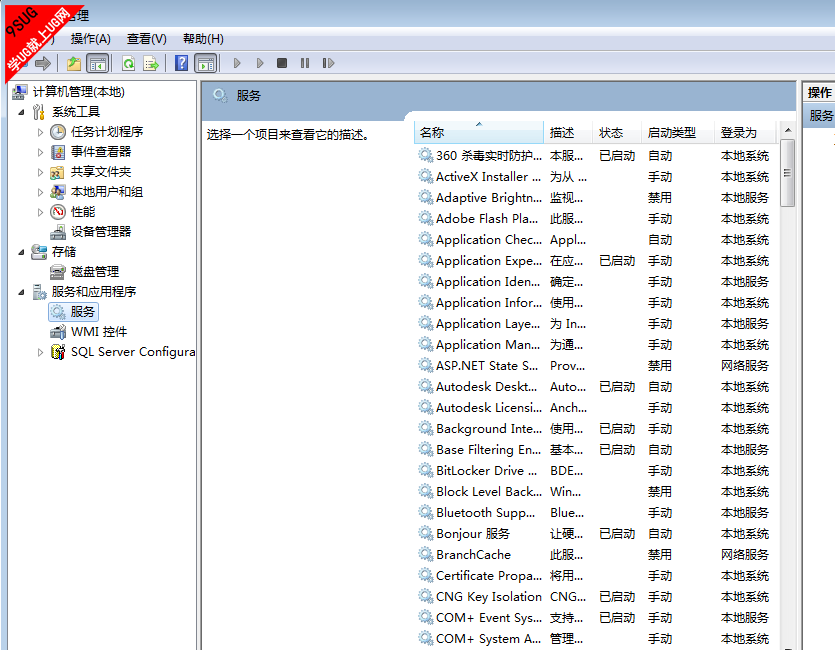Toggle the show/hide action pane icon

tap(206, 64)
